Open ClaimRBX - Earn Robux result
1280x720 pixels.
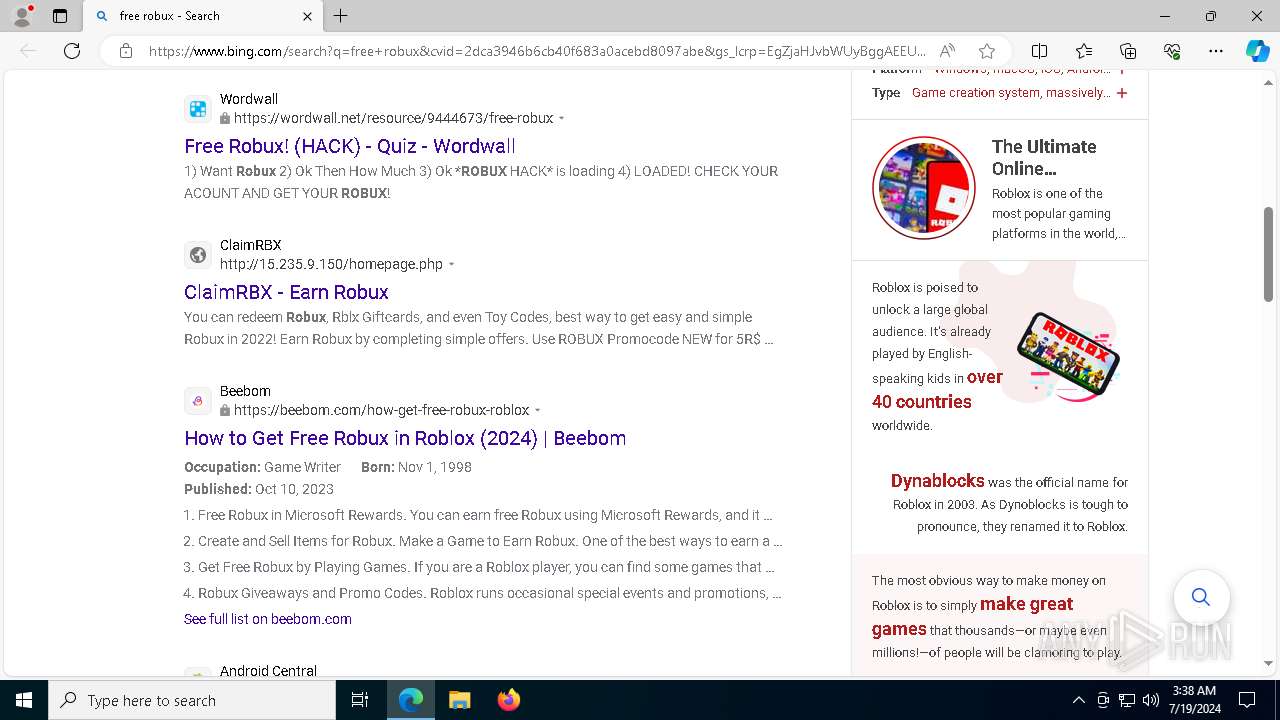pos(286,292)
